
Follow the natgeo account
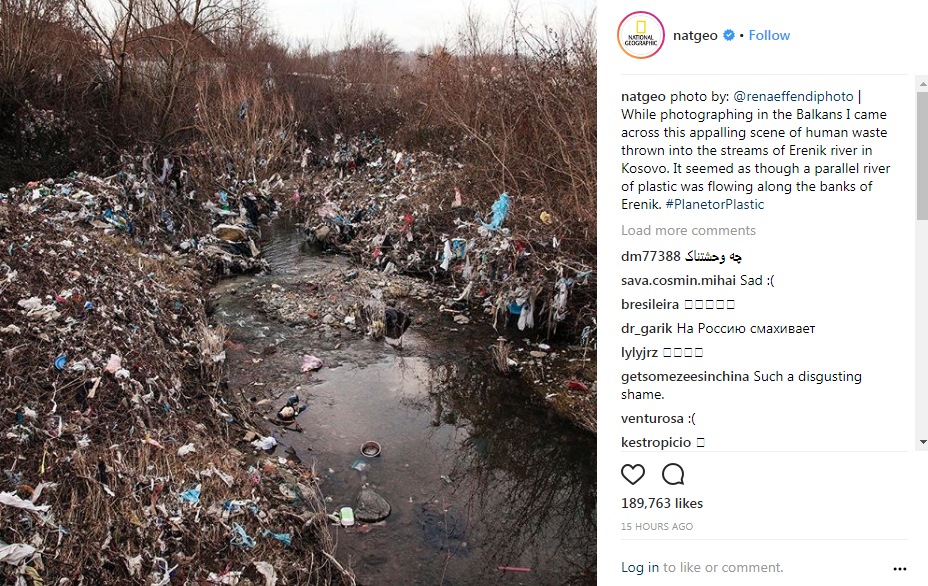click(x=769, y=36)
